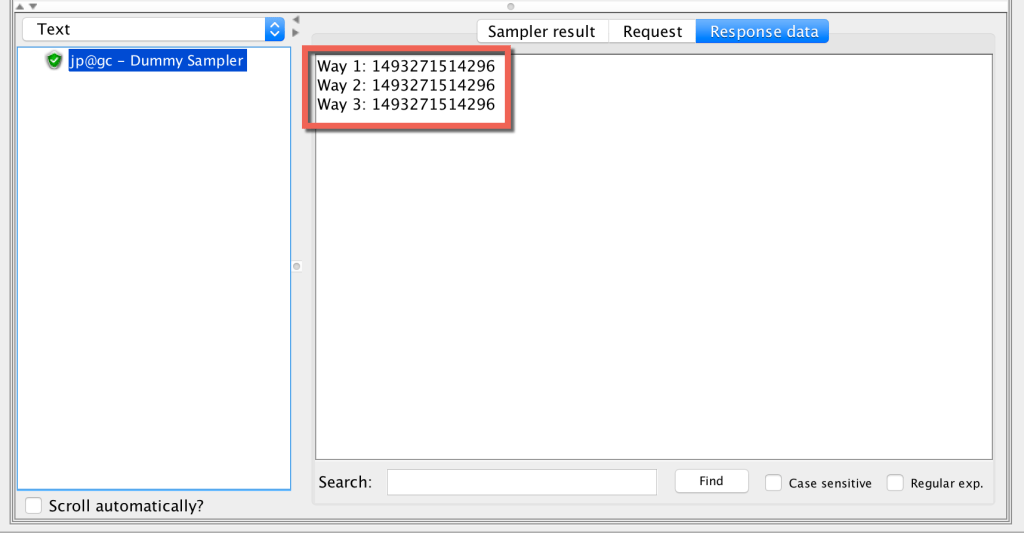Click the green shield success icon
Image resolution: width=1024 pixels, height=534 pixels.
[x=54, y=61]
